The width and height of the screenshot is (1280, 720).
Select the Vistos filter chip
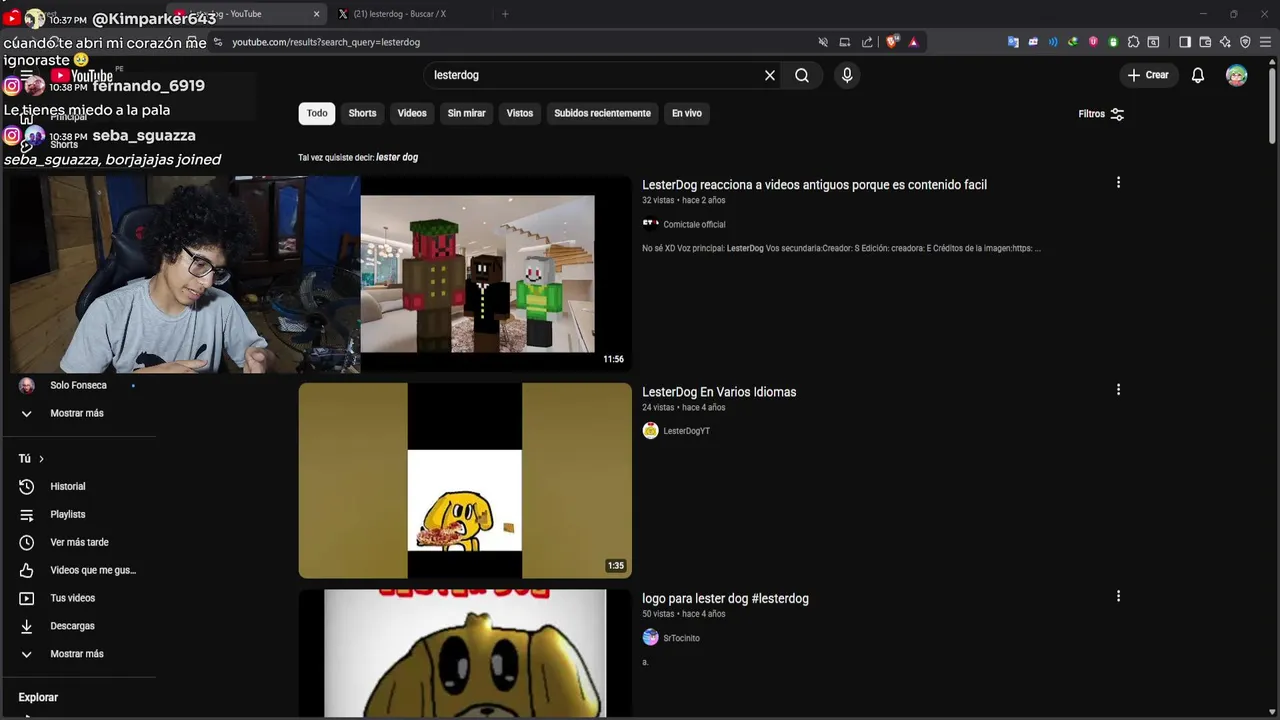pyautogui.click(x=520, y=113)
